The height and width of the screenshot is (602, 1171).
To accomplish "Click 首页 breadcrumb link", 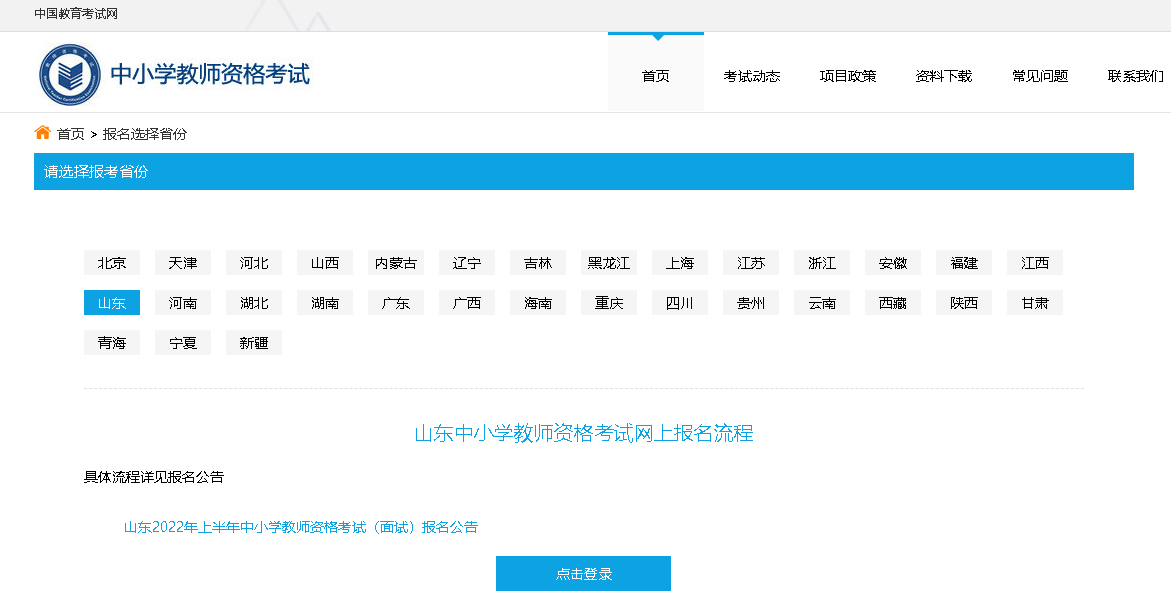I will (70, 134).
